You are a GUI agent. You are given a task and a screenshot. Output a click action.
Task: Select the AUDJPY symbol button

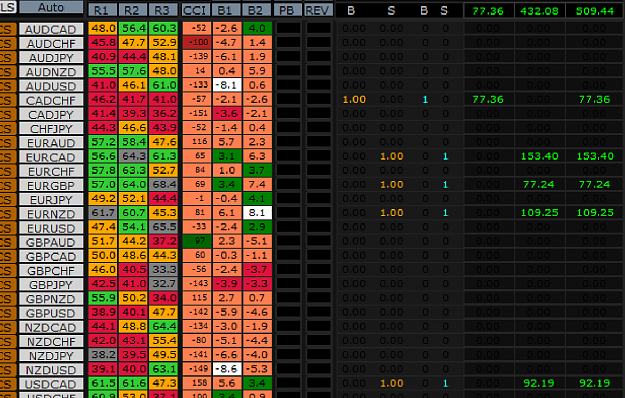[x=51, y=58]
